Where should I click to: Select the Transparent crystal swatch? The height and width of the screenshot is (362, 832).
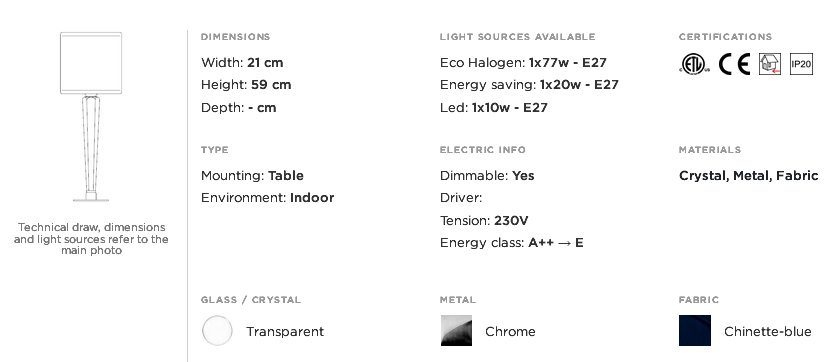point(217,331)
